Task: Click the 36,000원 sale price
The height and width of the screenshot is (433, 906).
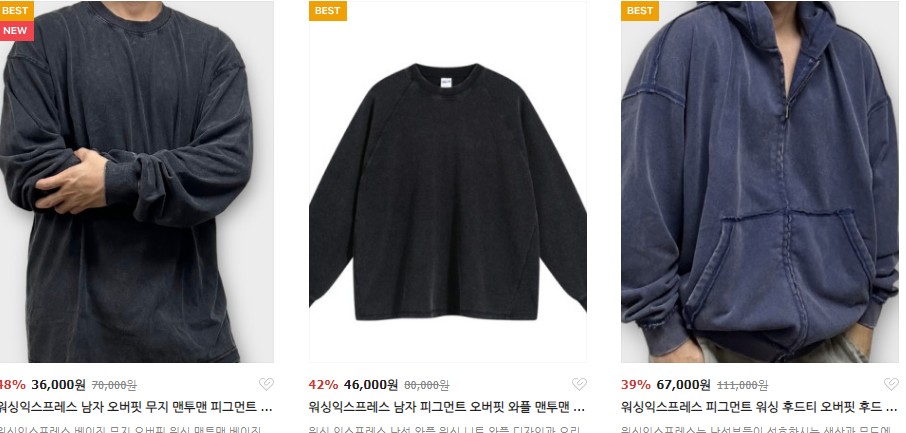Action: pos(58,384)
